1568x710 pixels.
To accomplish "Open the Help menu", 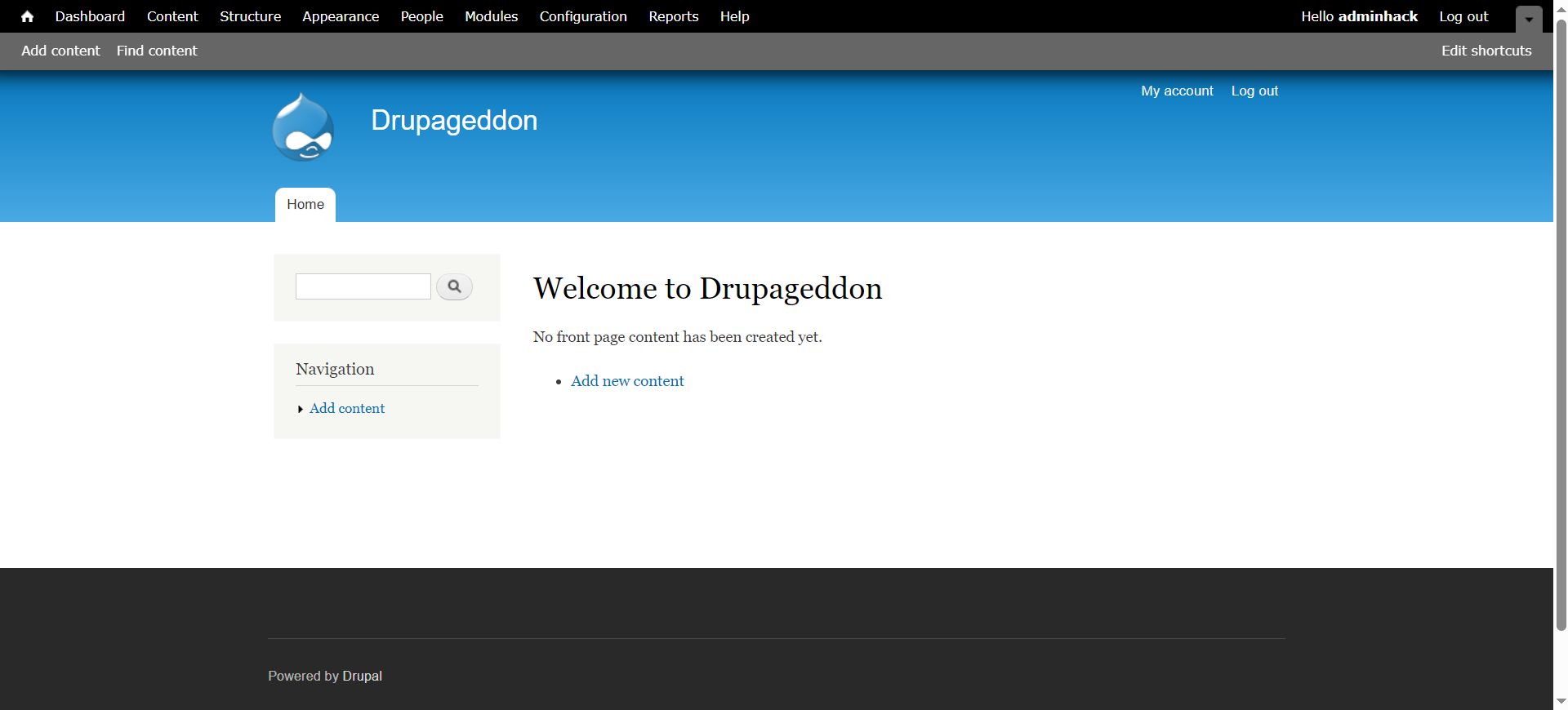I will coord(734,16).
